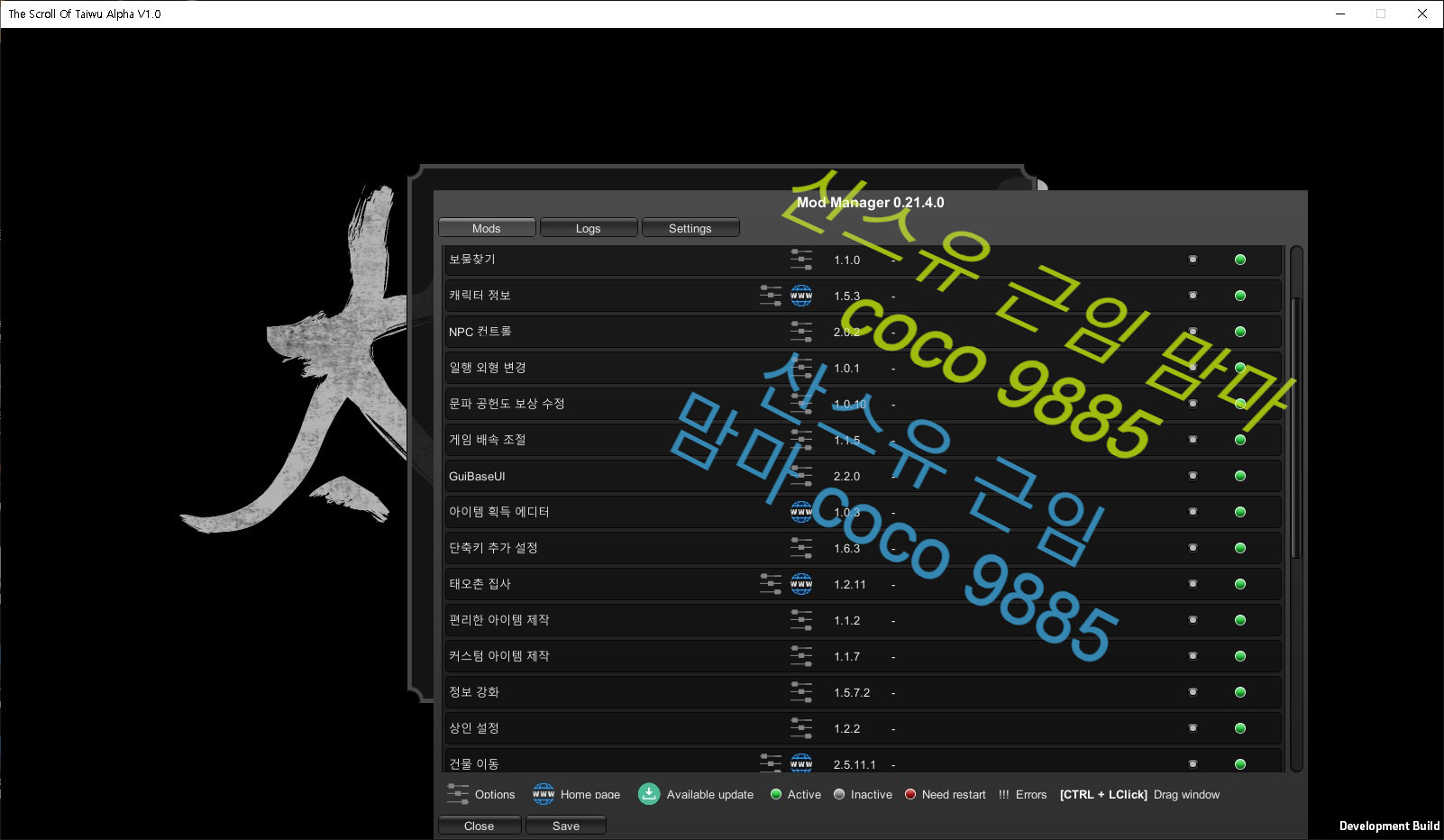Open options for GuiBaseUI mod
The image size is (1444, 840).
pos(801,476)
